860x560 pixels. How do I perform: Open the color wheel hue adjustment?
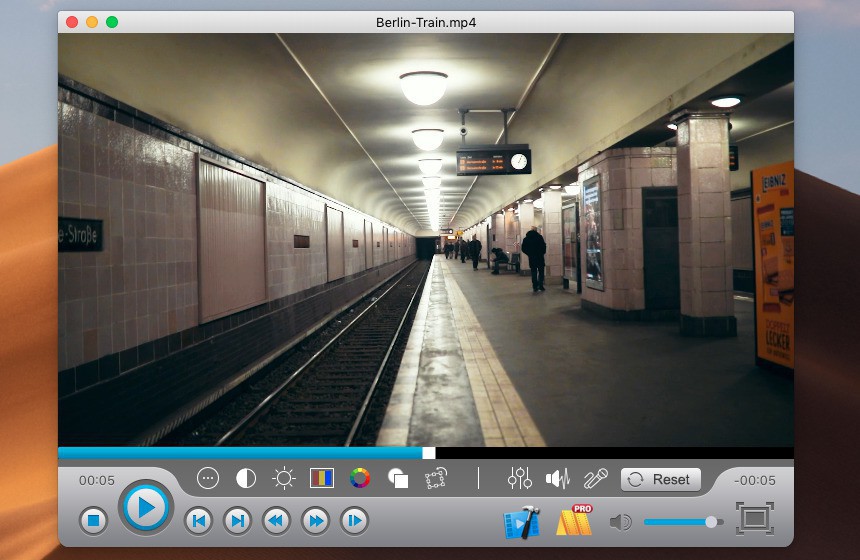360,478
